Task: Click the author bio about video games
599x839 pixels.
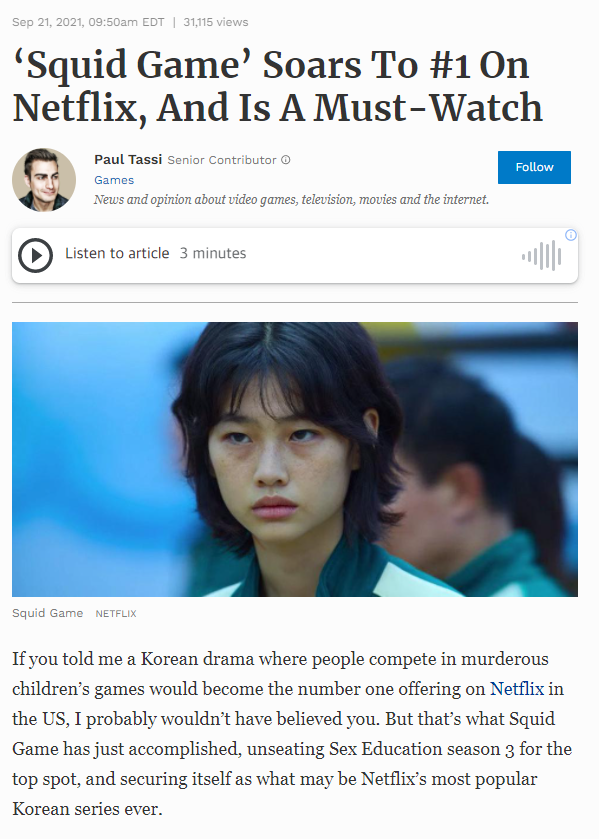Action: point(292,200)
